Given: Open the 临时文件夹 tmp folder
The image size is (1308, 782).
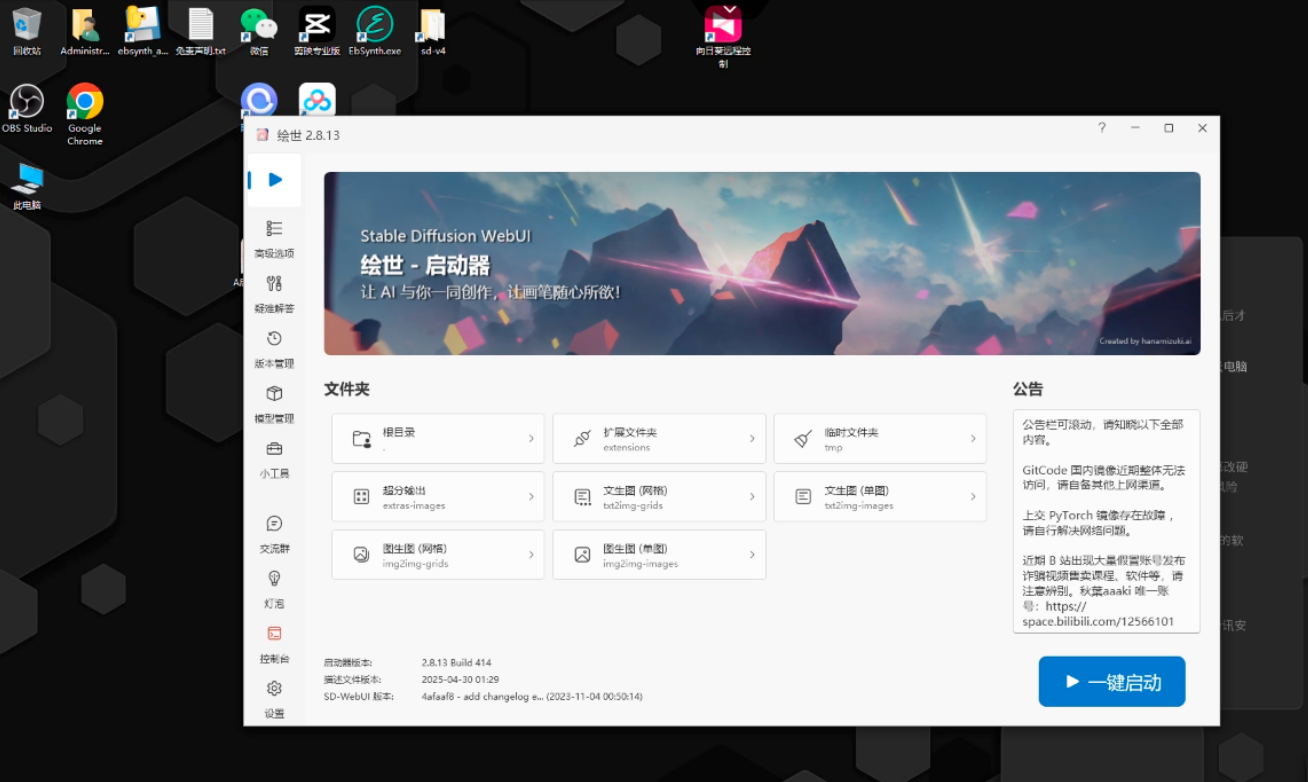Looking at the screenshot, I should click(880, 439).
